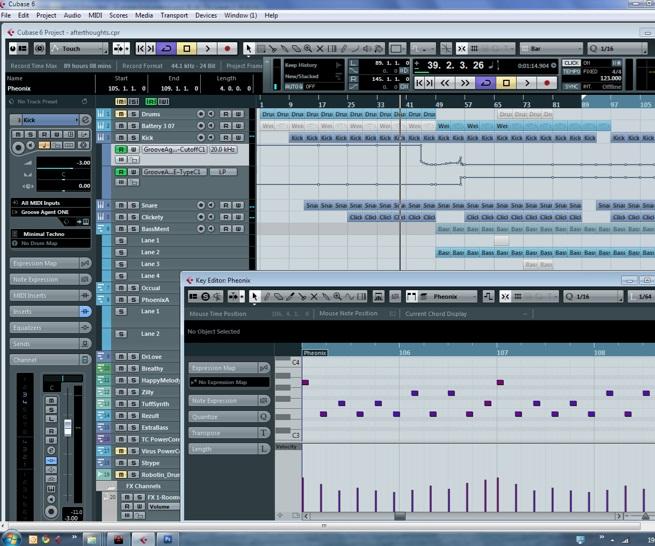The image size is (655, 546).
Task: Solo Lane 3 of the BassMent track
Action: (121, 264)
